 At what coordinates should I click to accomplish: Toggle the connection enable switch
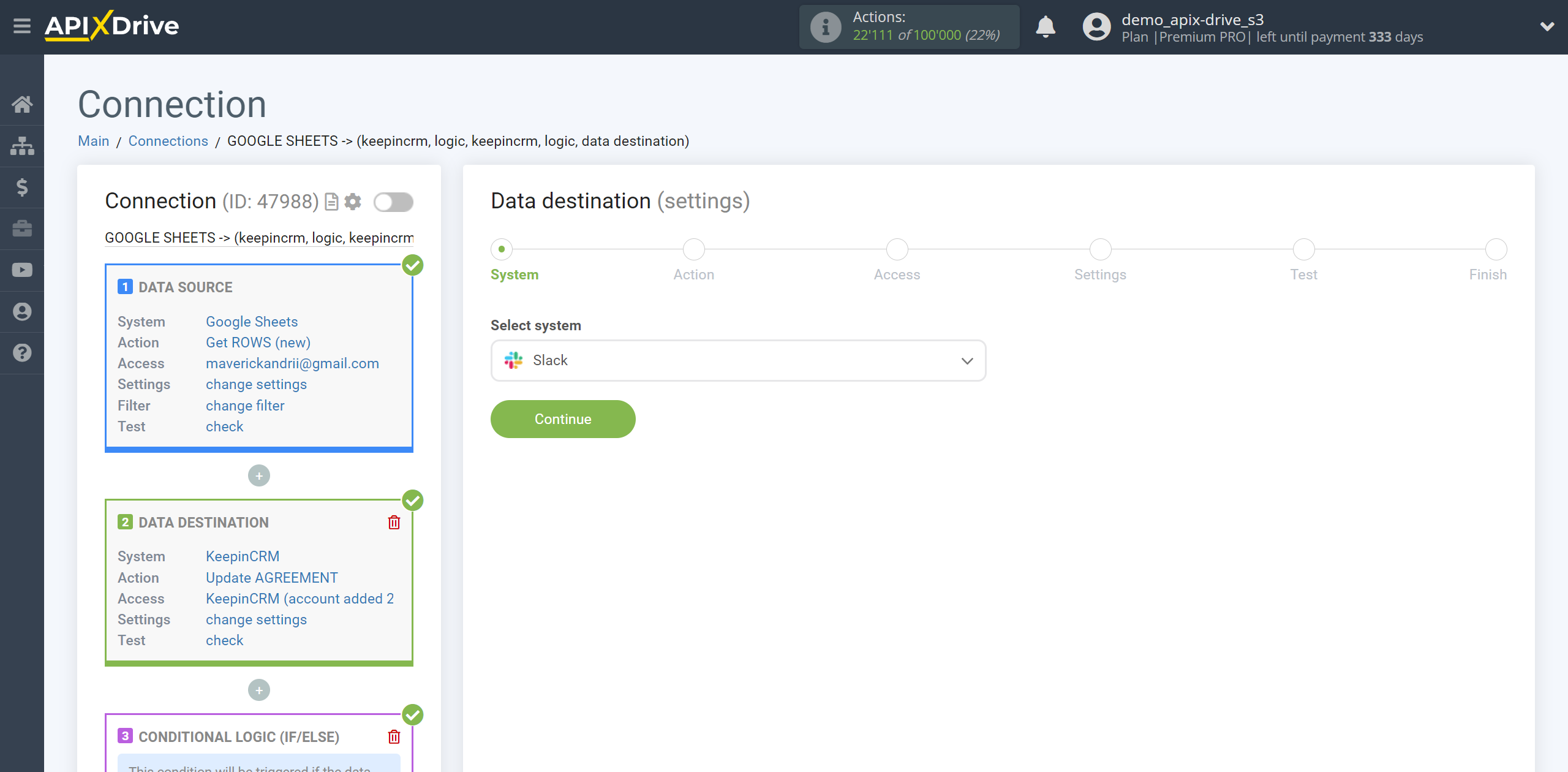(393, 202)
